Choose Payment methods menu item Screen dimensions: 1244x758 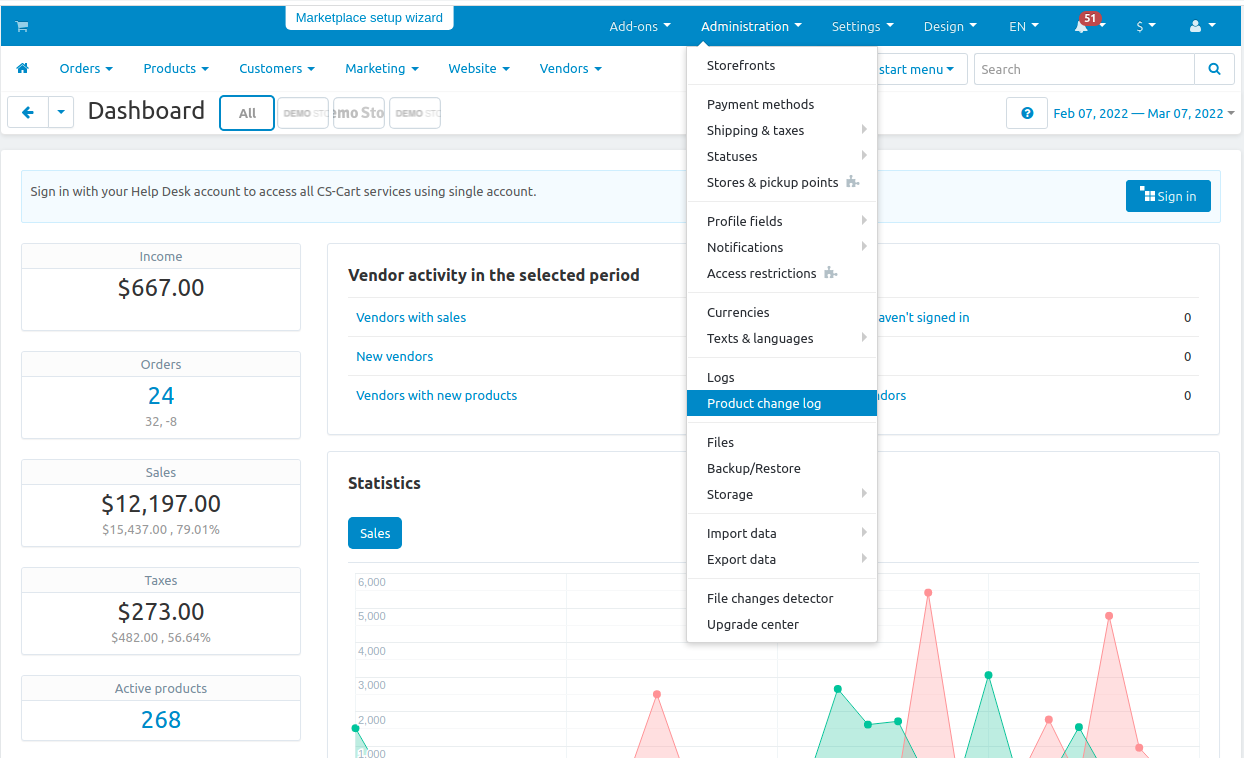[x=782, y=104]
